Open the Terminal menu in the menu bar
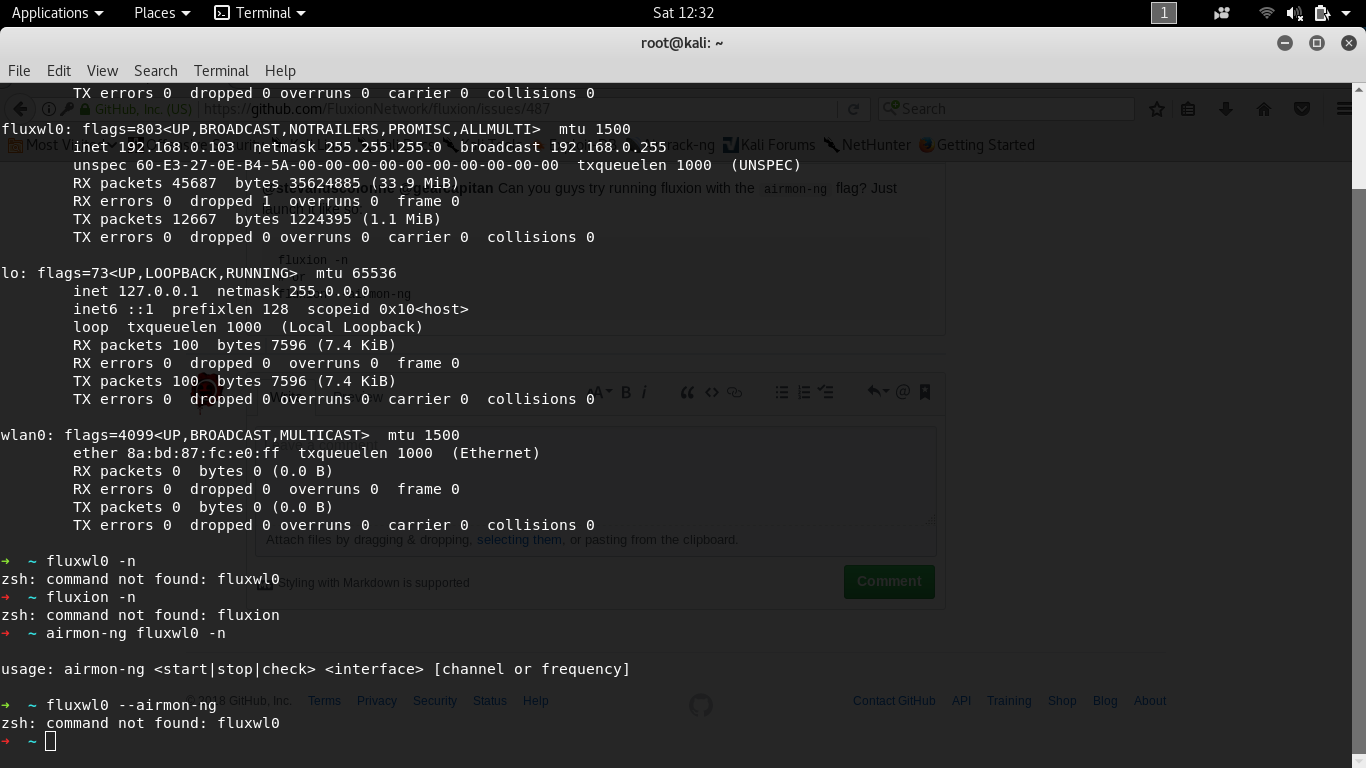Screen dimensions: 1366x768 click(221, 71)
